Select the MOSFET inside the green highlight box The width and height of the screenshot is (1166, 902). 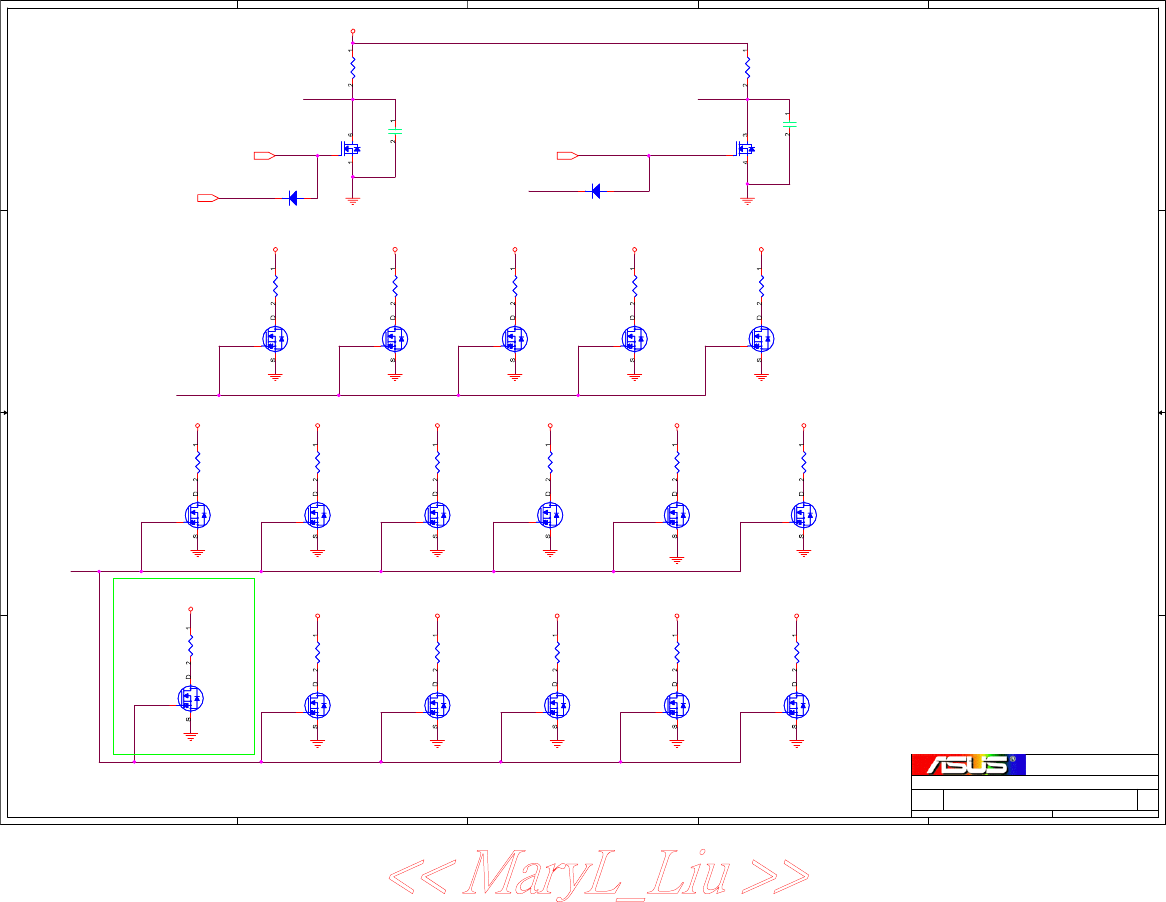[191, 698]
